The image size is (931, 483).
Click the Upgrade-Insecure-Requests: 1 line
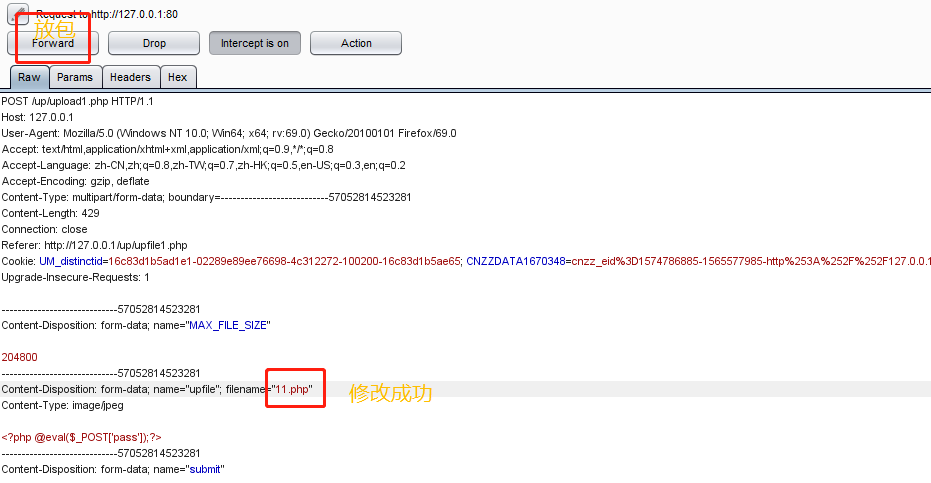tap(75, 277)
